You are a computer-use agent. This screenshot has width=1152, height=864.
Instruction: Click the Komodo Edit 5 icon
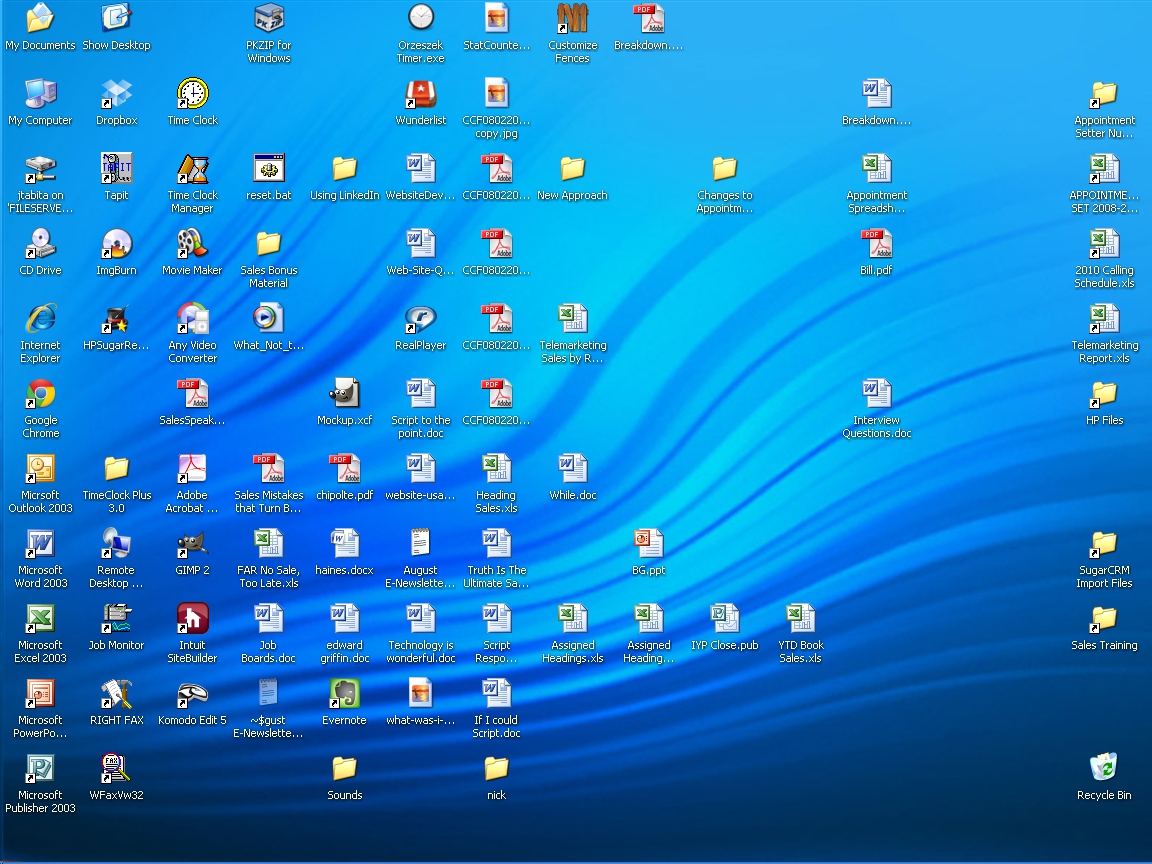(192, 694)
